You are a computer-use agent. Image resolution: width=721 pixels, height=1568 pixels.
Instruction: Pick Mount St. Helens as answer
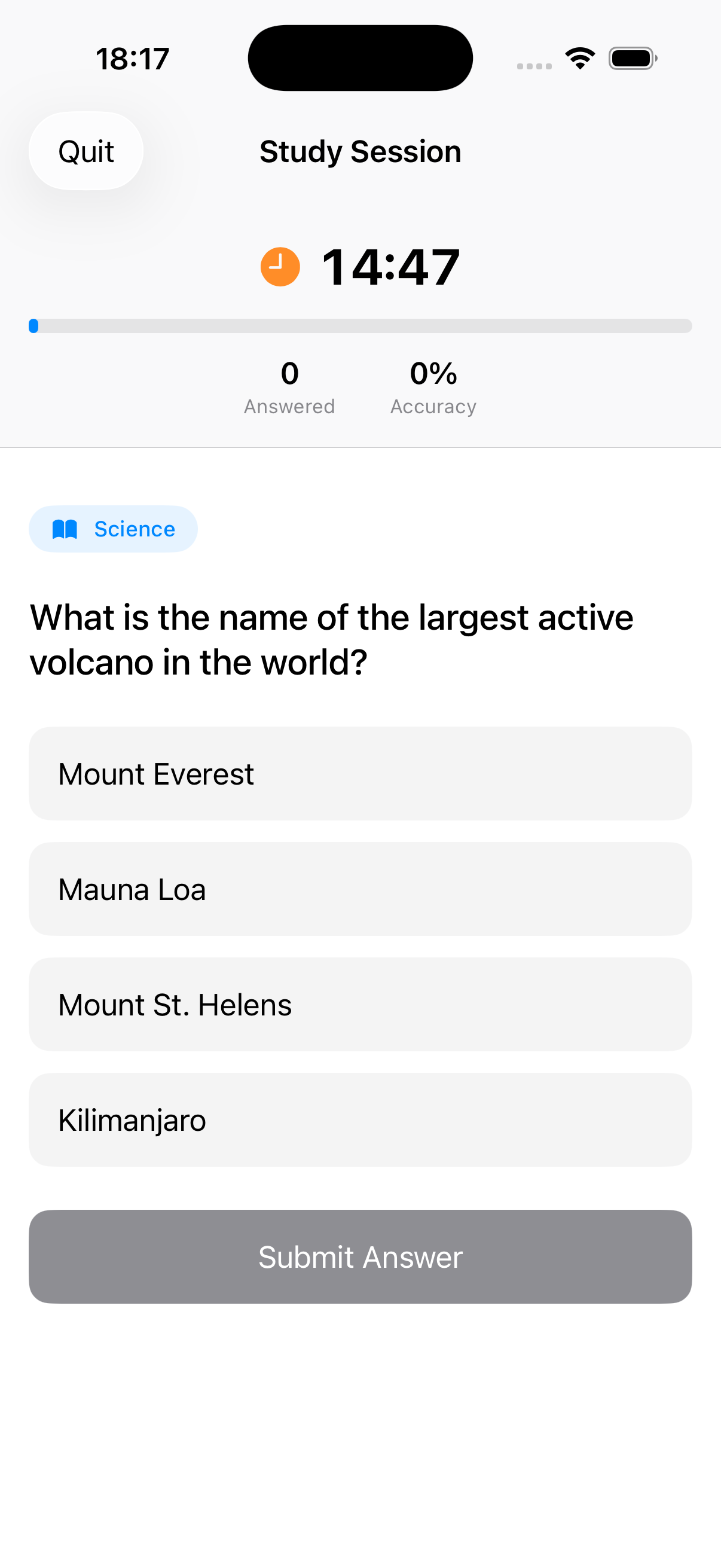click(360, 1004)
